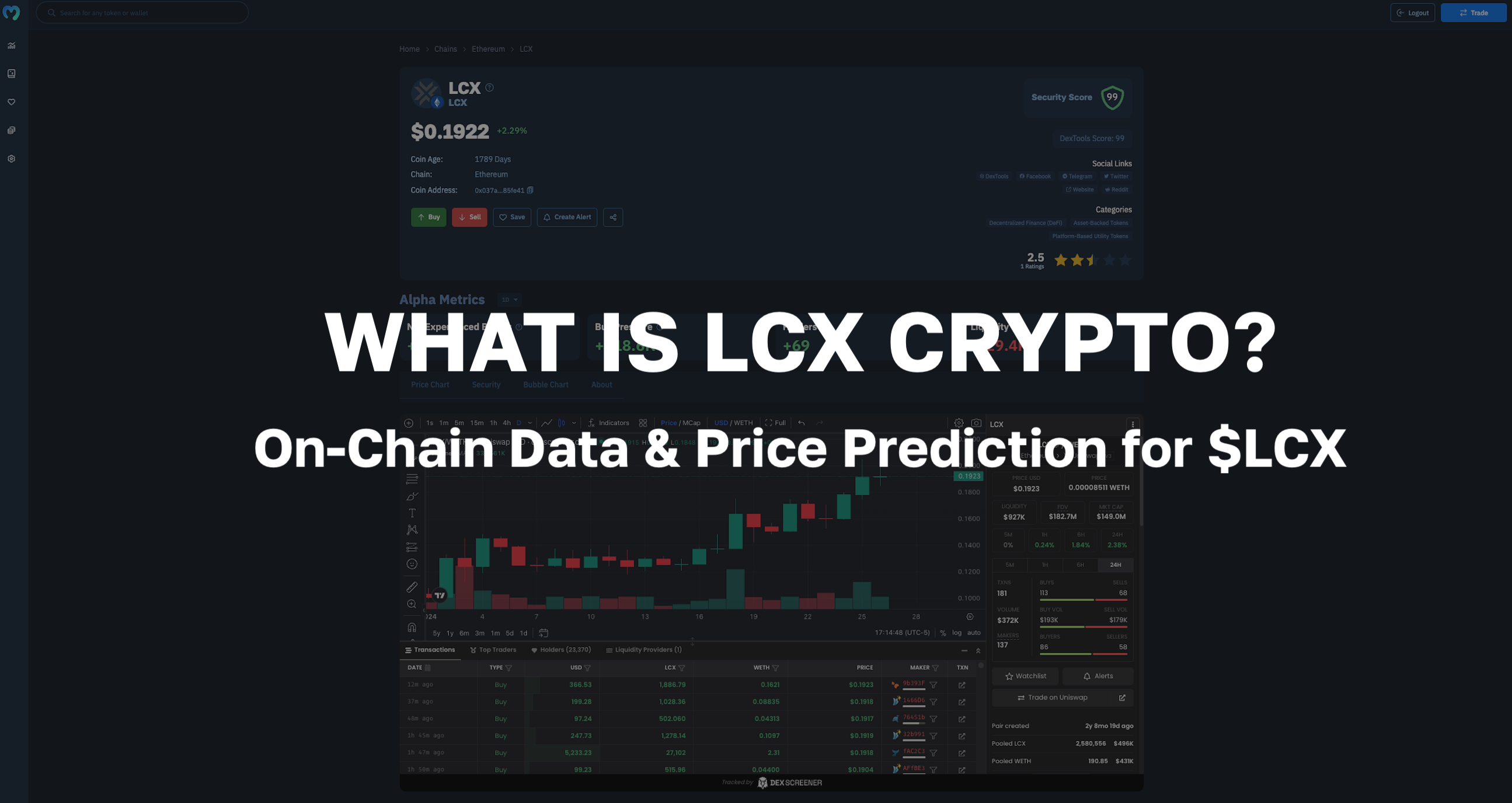Click the Sell button for LCX
The width and height of the screenshot is (1512, 803).
(x=470, y=217)
